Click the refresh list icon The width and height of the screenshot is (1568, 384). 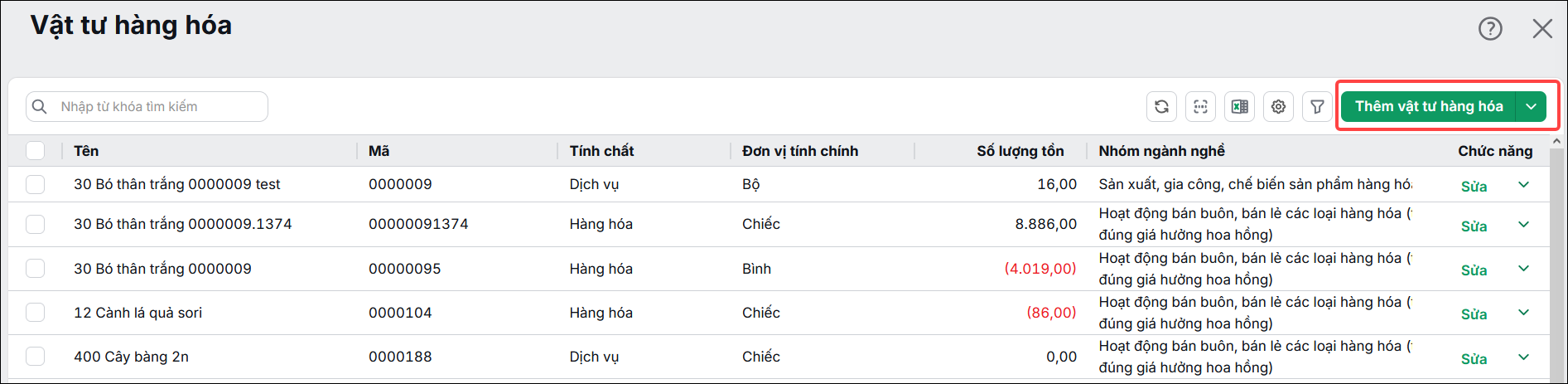(1161, 106)
